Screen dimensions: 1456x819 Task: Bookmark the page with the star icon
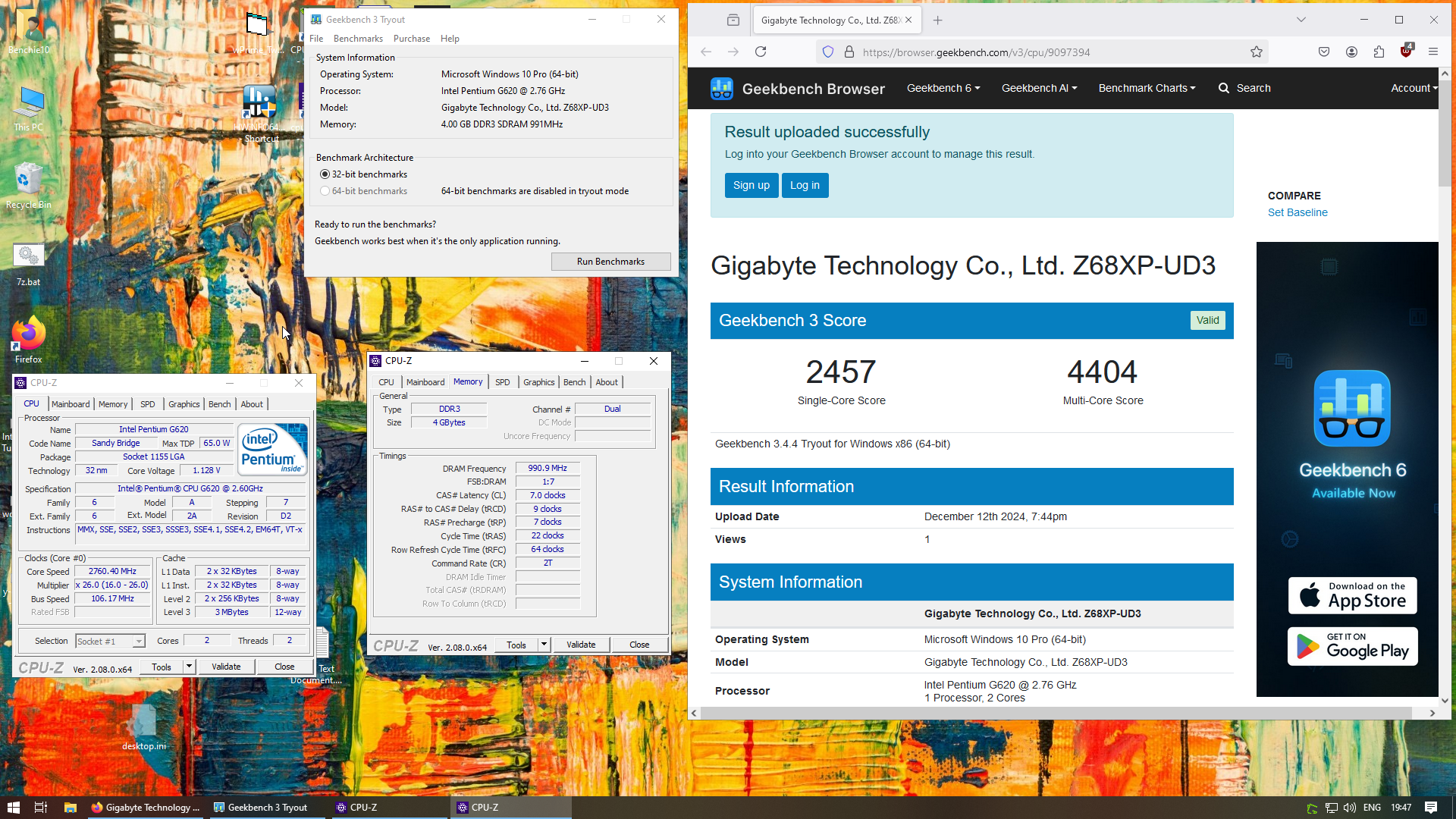click(x=1257, y=52)
